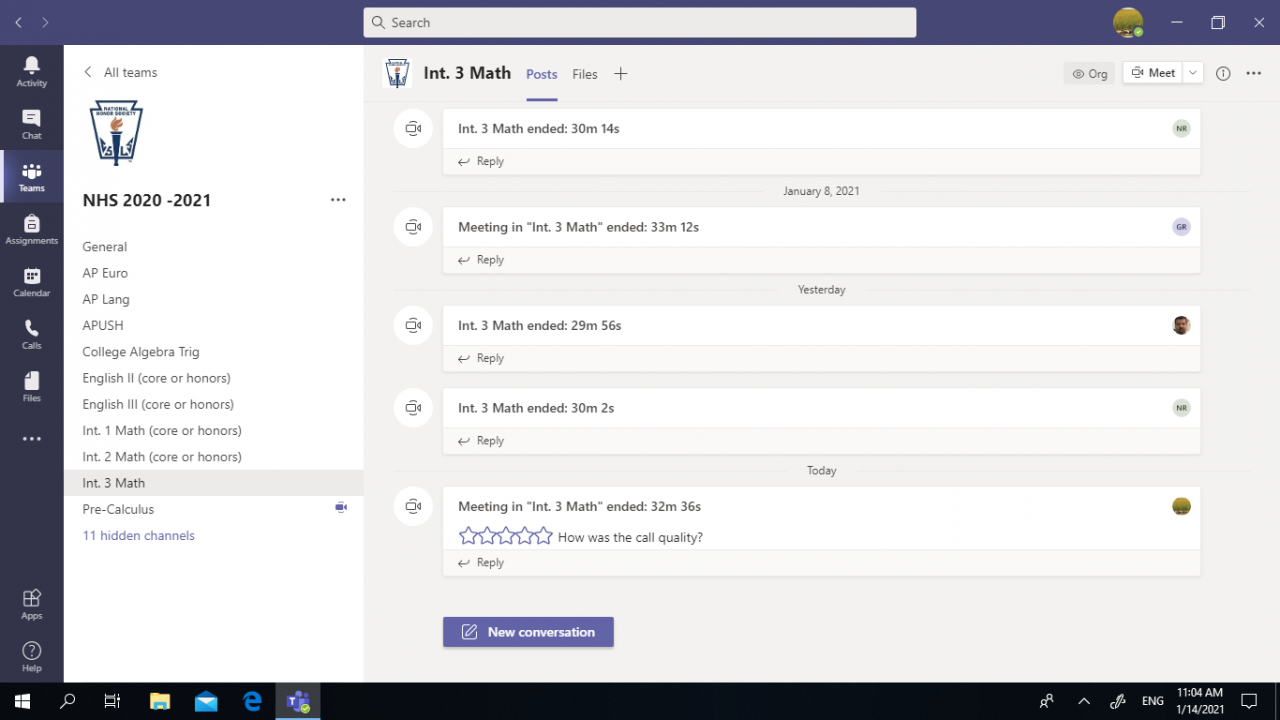Show hidden system tray icons
1280x720 pixels.
[x=1083, y=701]
